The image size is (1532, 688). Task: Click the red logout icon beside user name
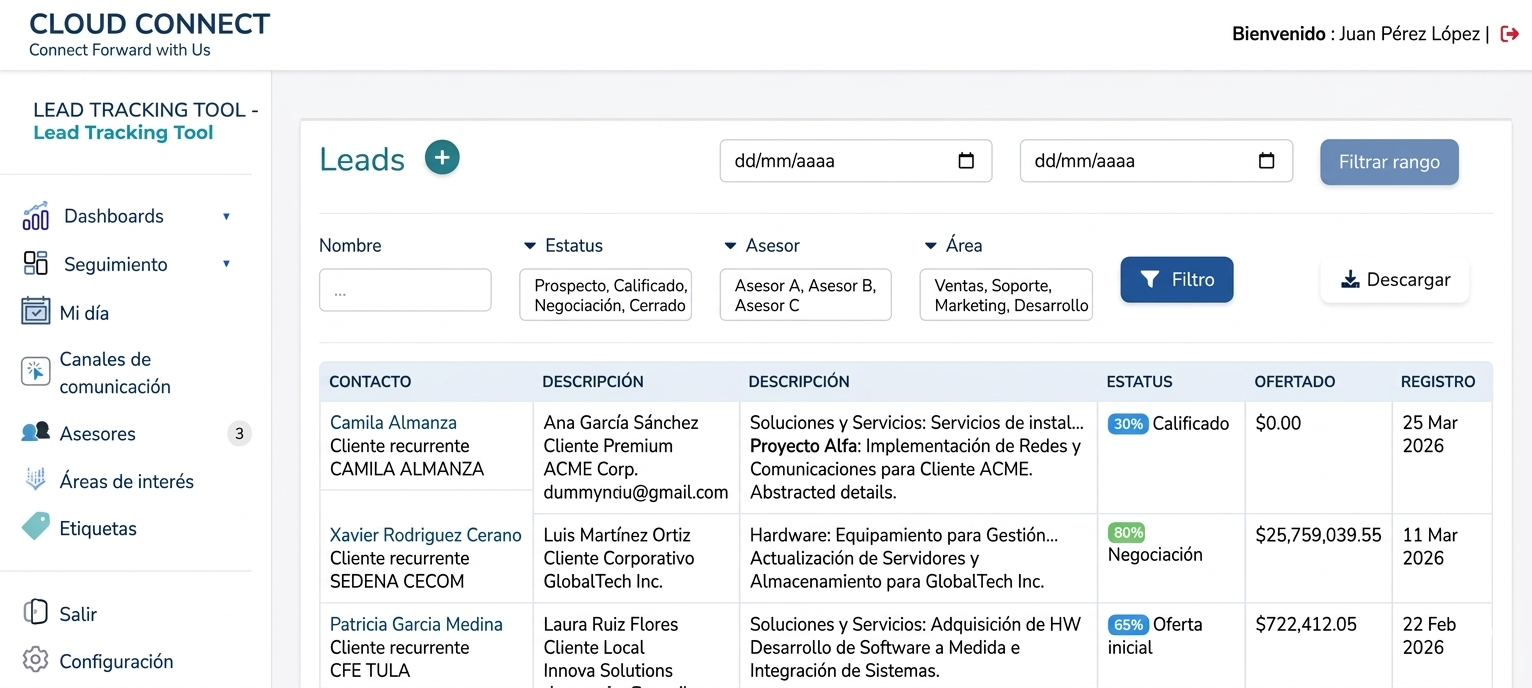click(1510, 34)
